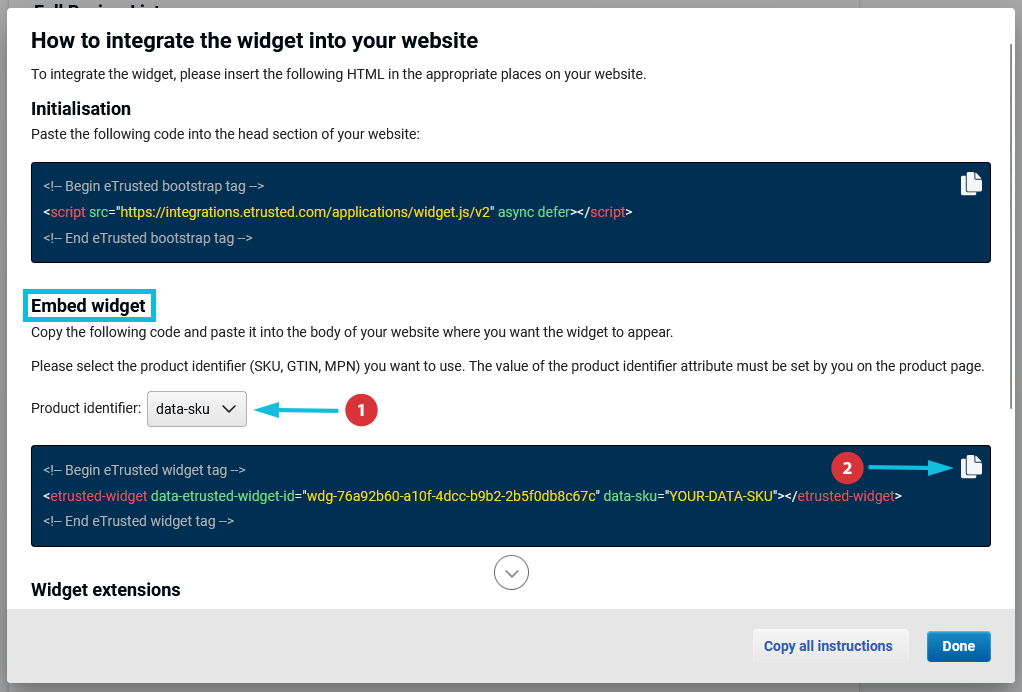Click the widget ID string in code
This screenshot has width=1022, height=692.
(451, 497)
